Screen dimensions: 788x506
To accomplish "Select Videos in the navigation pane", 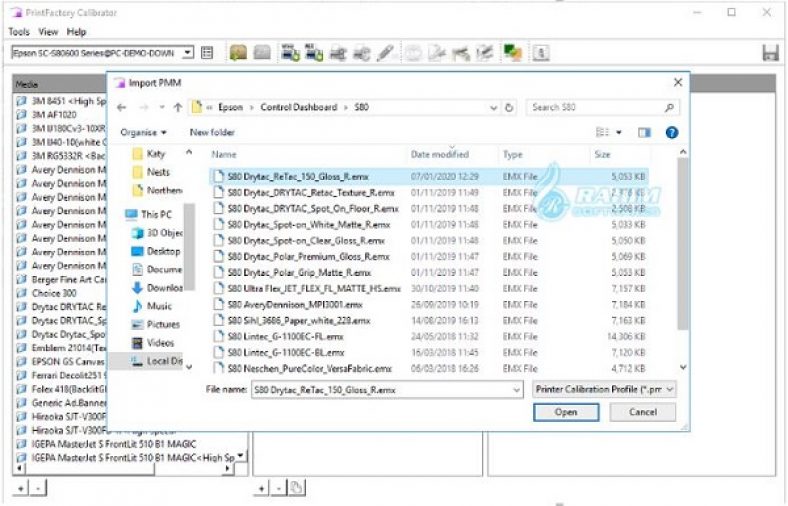I will pyautogui.click(x=153, y=343).
